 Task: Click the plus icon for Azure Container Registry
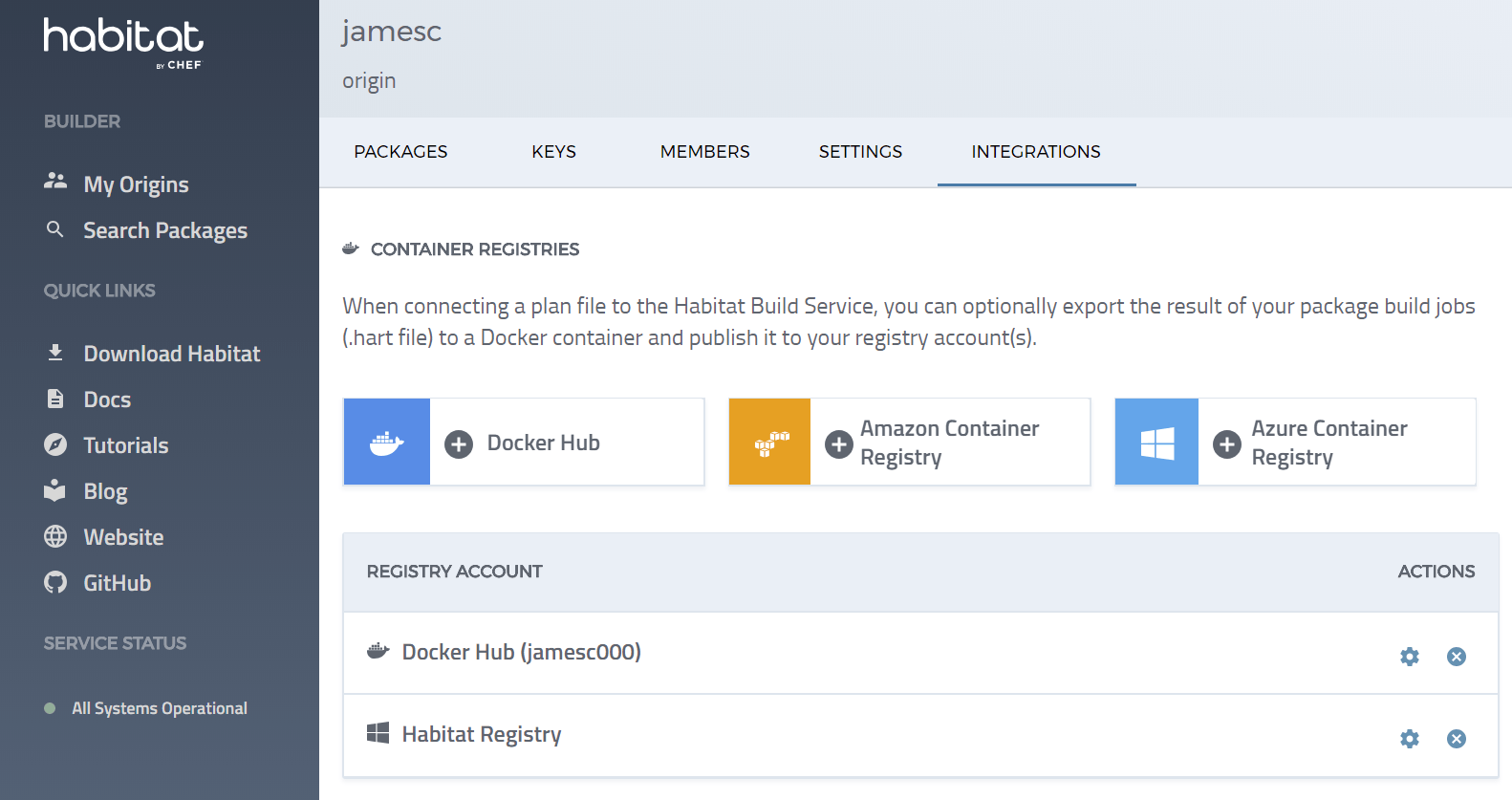pos(1226,443)
